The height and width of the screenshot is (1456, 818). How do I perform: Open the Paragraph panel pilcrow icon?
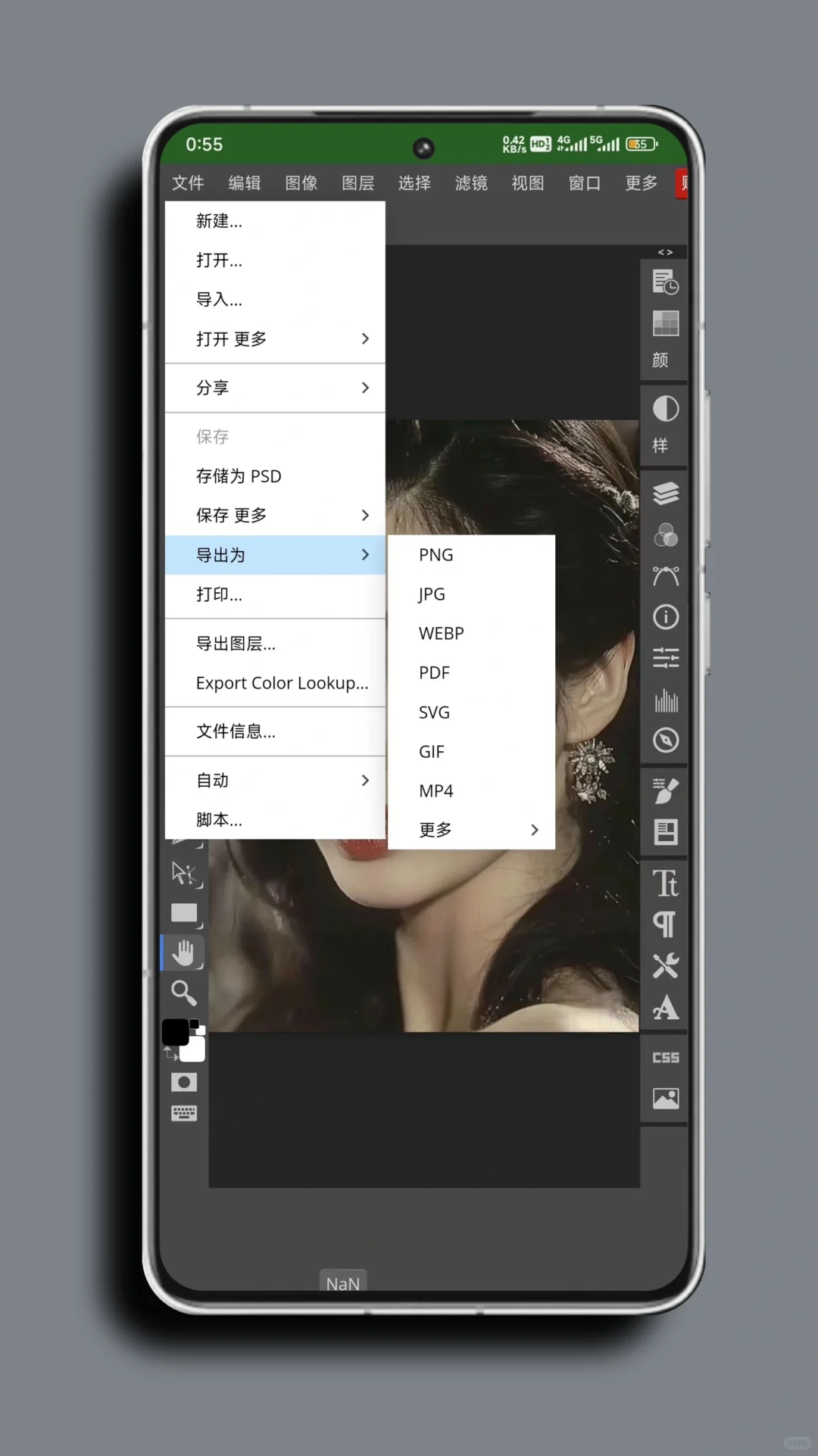[665, 924]
